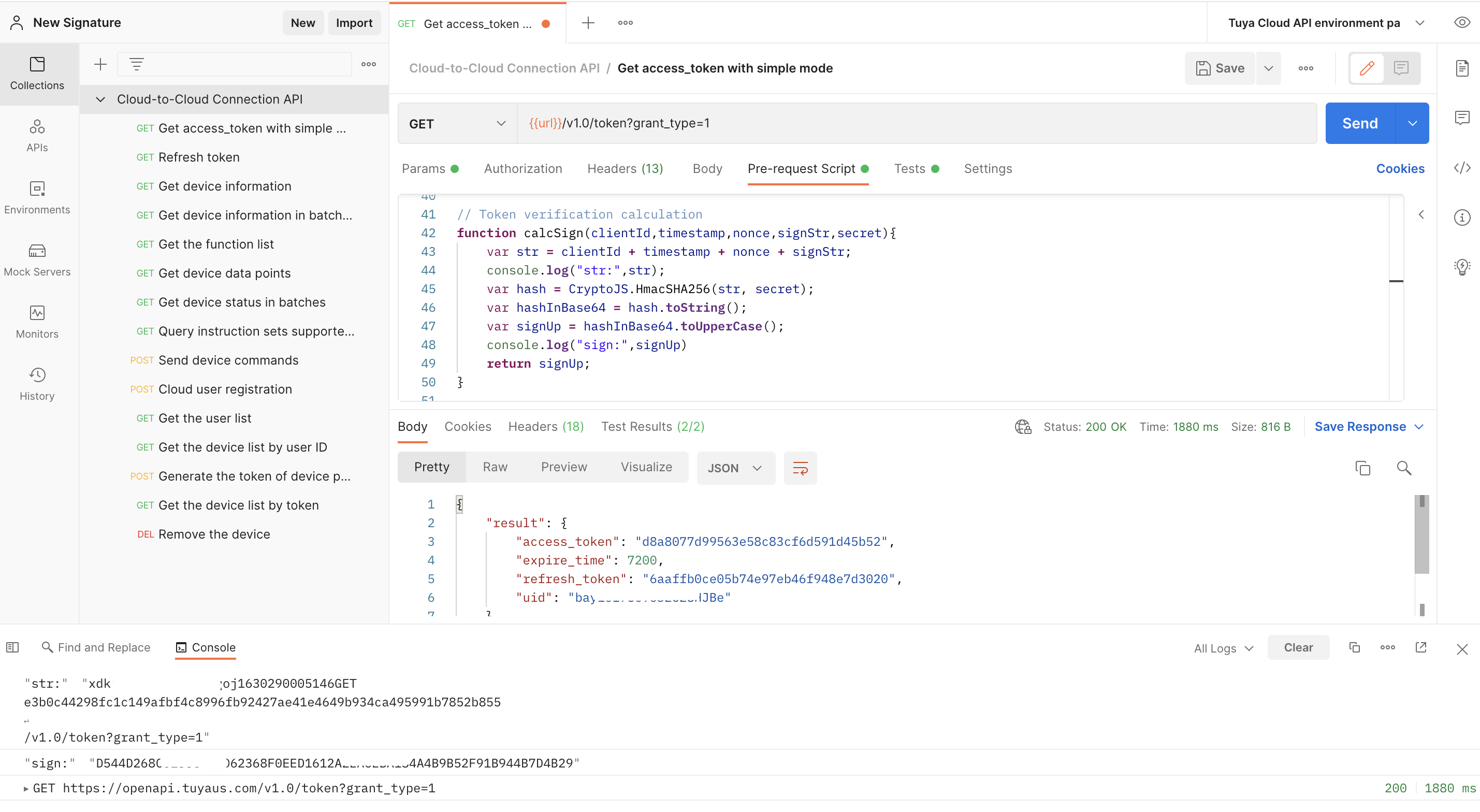Expand the GET request log entry
This screenshot has width=1480, height=812.
tap(26, 789)
